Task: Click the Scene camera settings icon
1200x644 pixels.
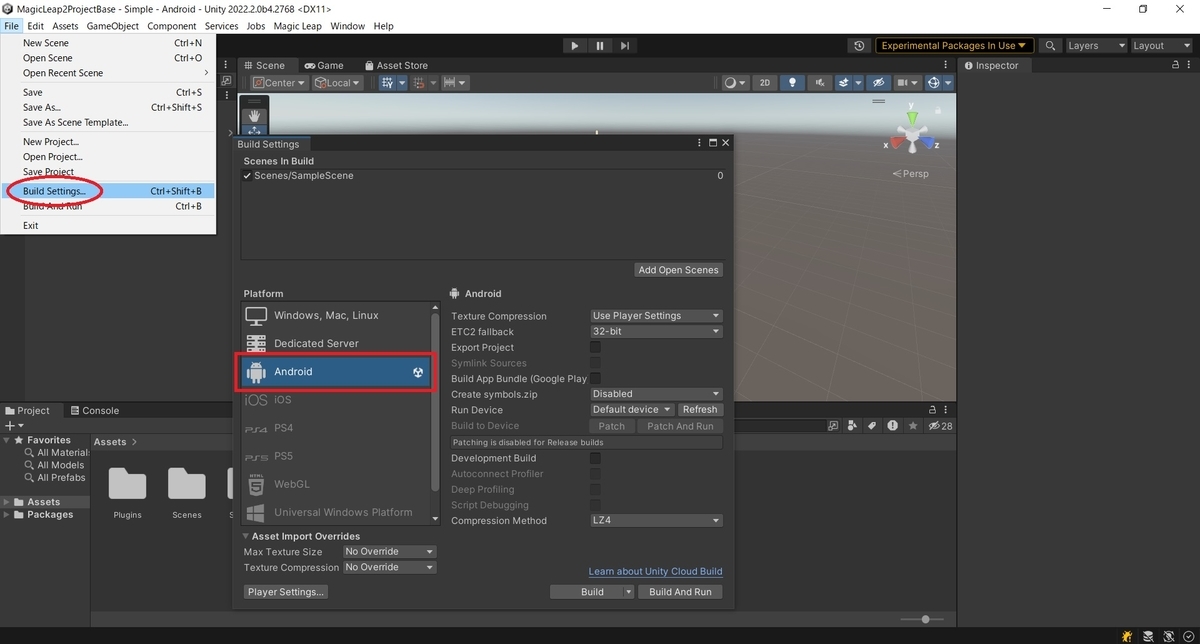Action: tap(907, 83)
